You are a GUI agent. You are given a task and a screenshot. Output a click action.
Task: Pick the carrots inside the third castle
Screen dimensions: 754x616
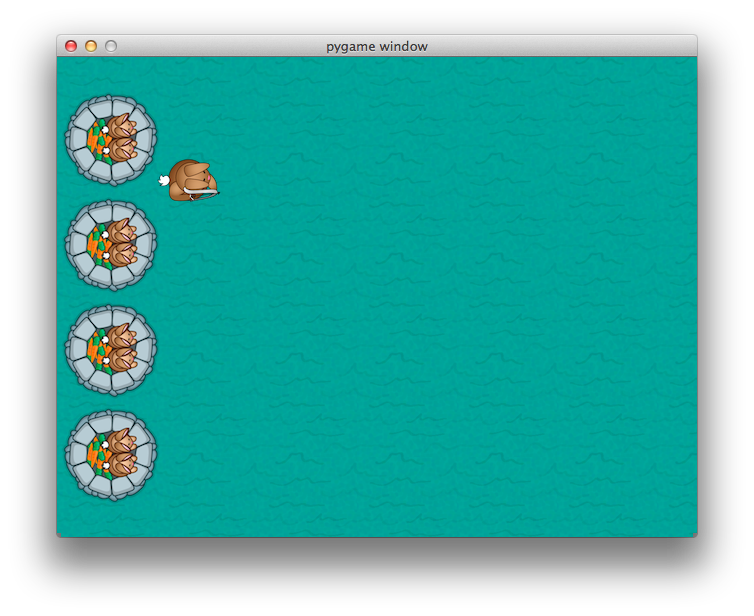(x=94, y=349)
